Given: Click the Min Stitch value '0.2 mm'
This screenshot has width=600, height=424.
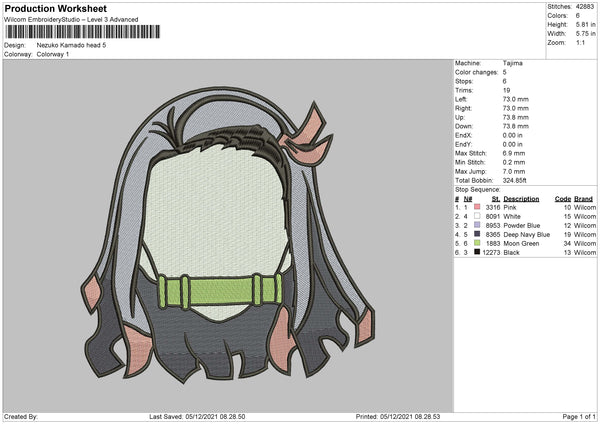Looking at the screenshot, I should [514, 162].
